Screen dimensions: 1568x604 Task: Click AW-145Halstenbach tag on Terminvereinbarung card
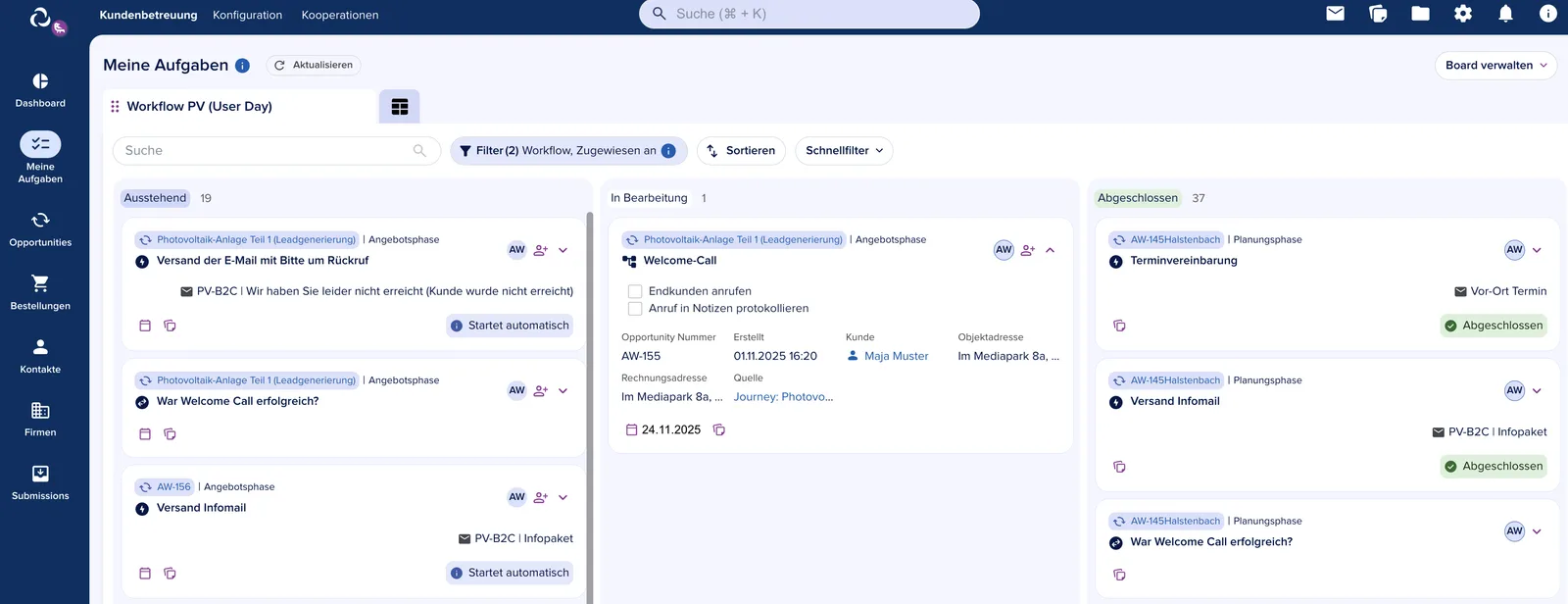[x=1166, y=239]
